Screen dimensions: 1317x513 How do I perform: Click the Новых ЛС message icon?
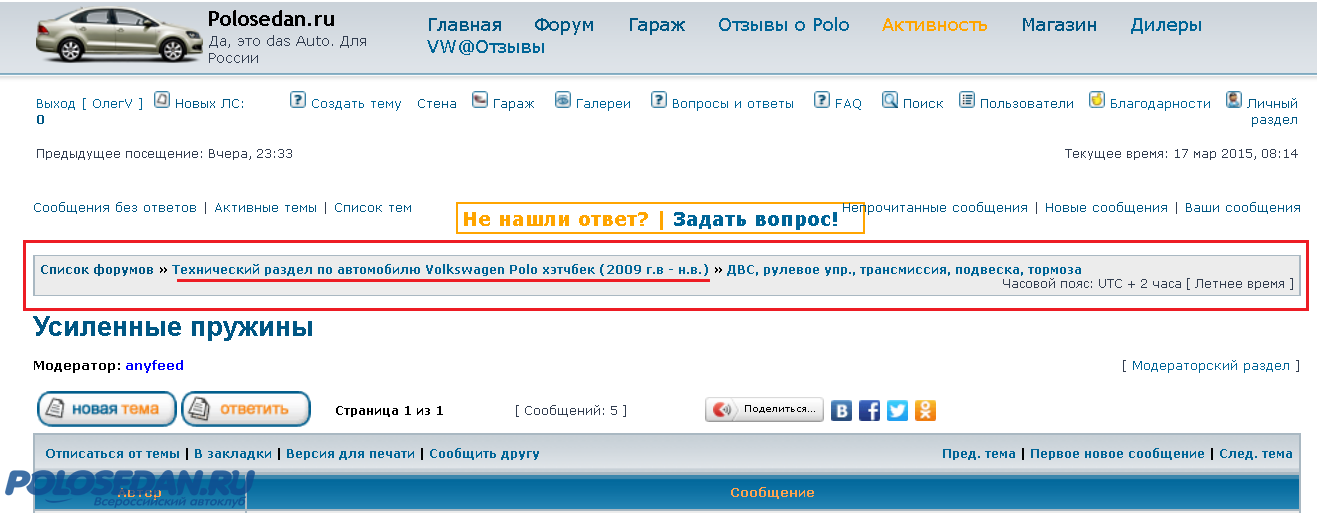[162, 100]
